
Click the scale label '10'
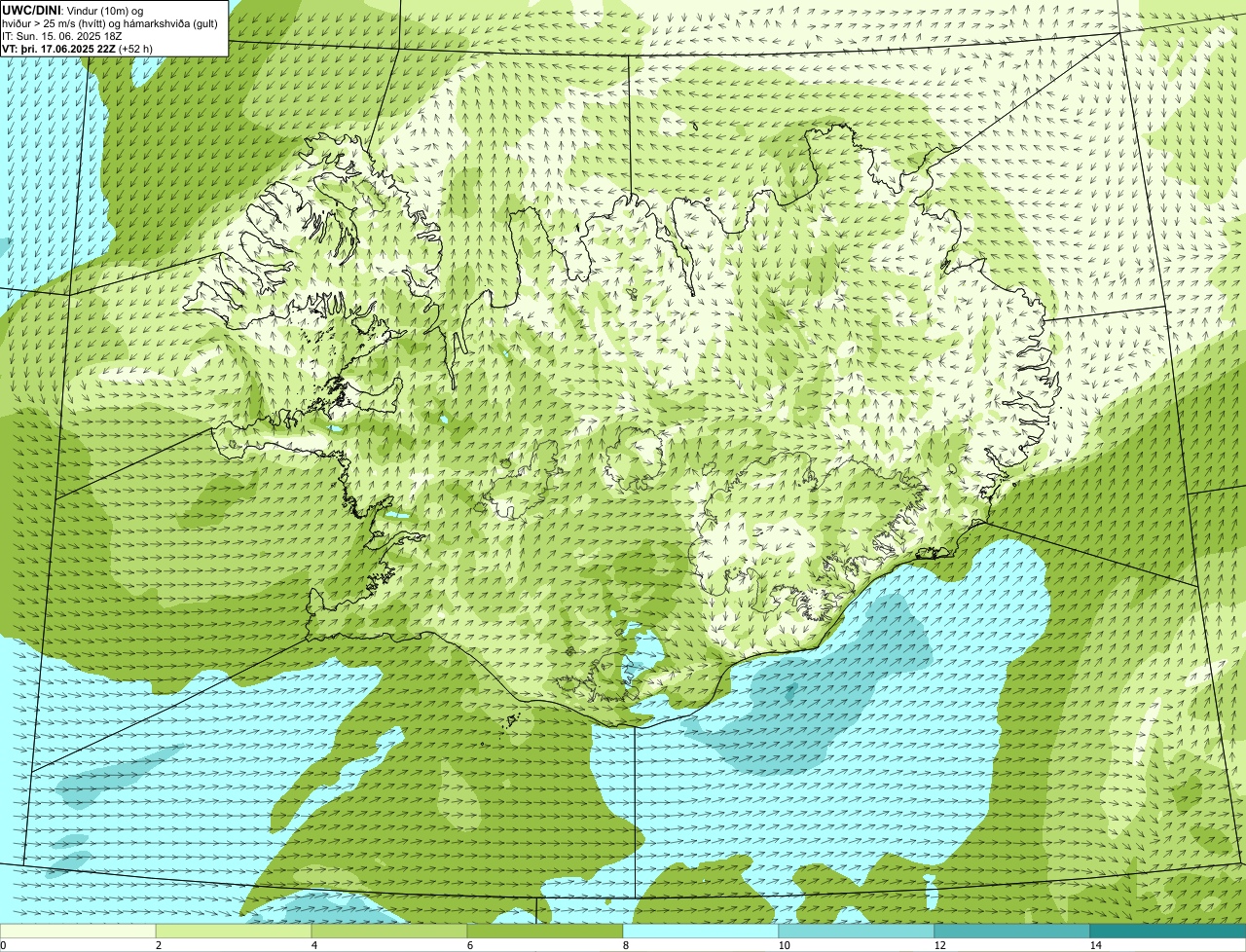785,945
